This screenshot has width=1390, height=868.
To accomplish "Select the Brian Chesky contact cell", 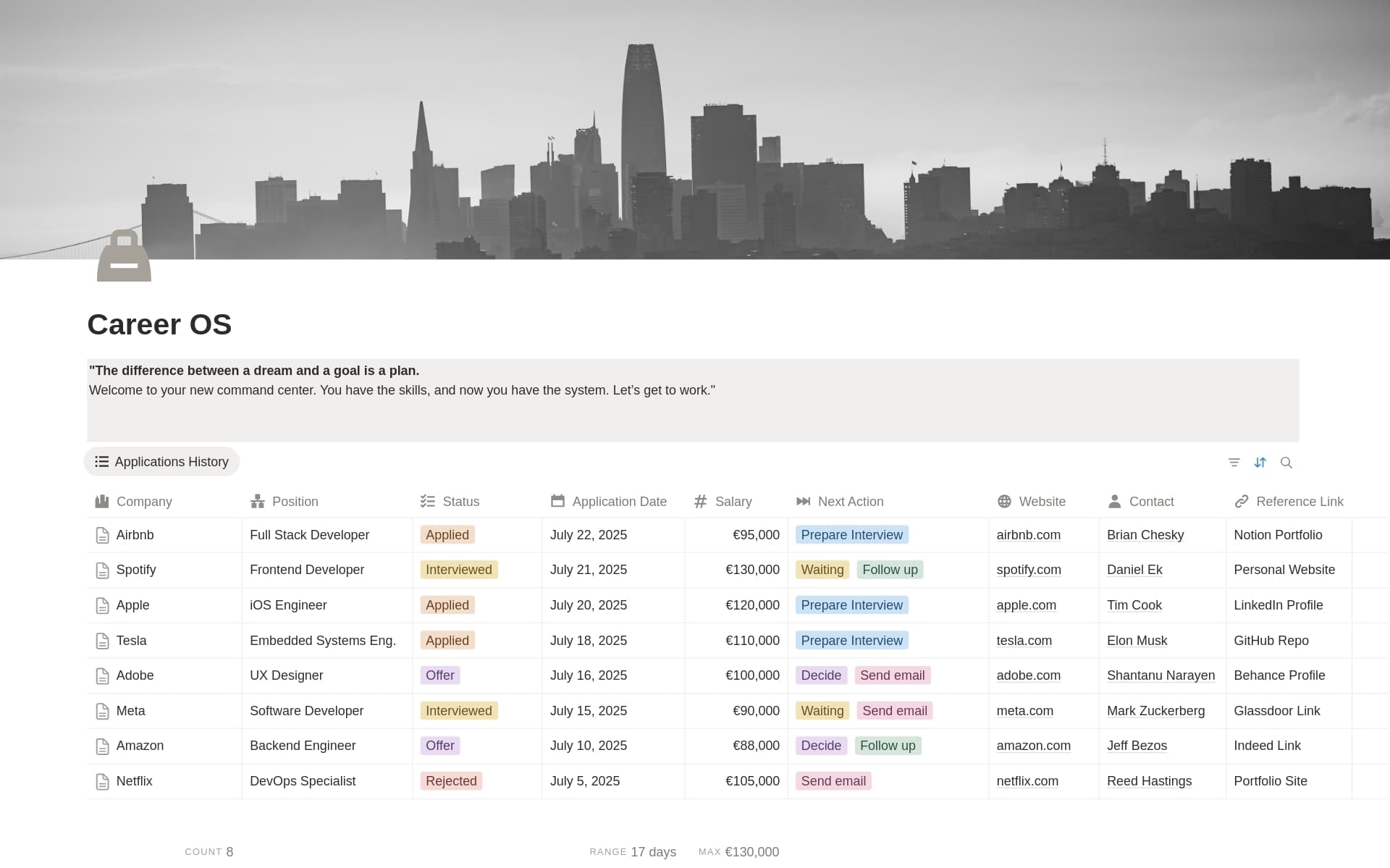I will coord(1162,535).
